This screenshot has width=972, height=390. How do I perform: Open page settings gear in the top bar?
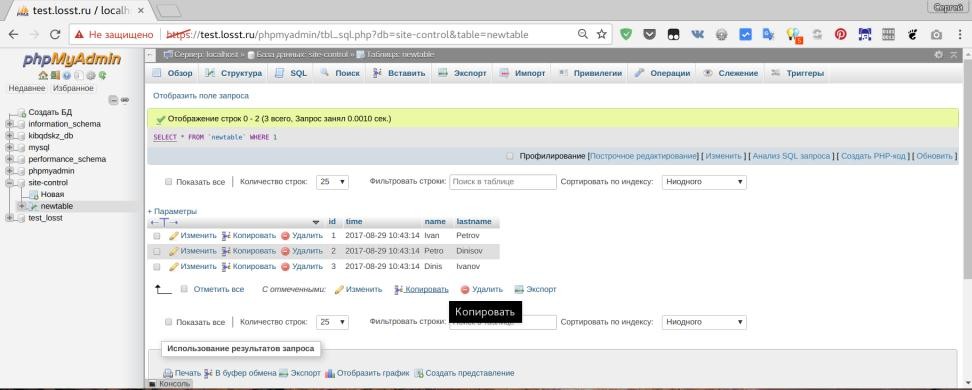click(939, 55)
